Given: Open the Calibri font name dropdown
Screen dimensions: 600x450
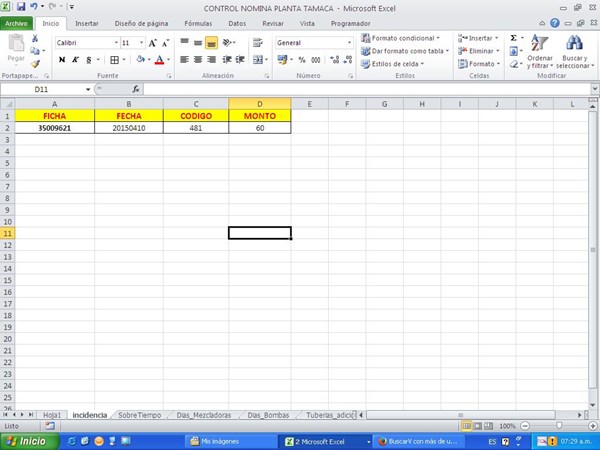Looking at the screenshot, I should click(116, 43).
